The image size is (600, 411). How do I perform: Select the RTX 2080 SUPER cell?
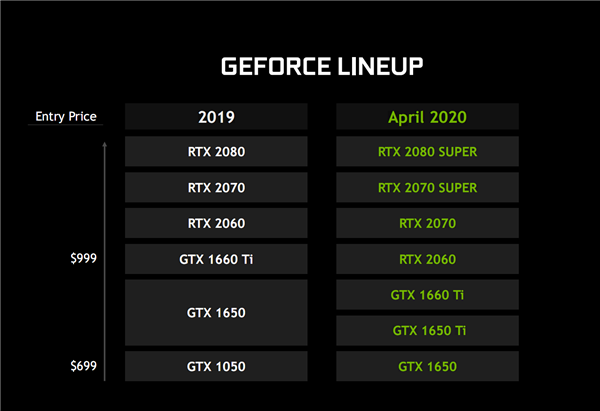427,152
